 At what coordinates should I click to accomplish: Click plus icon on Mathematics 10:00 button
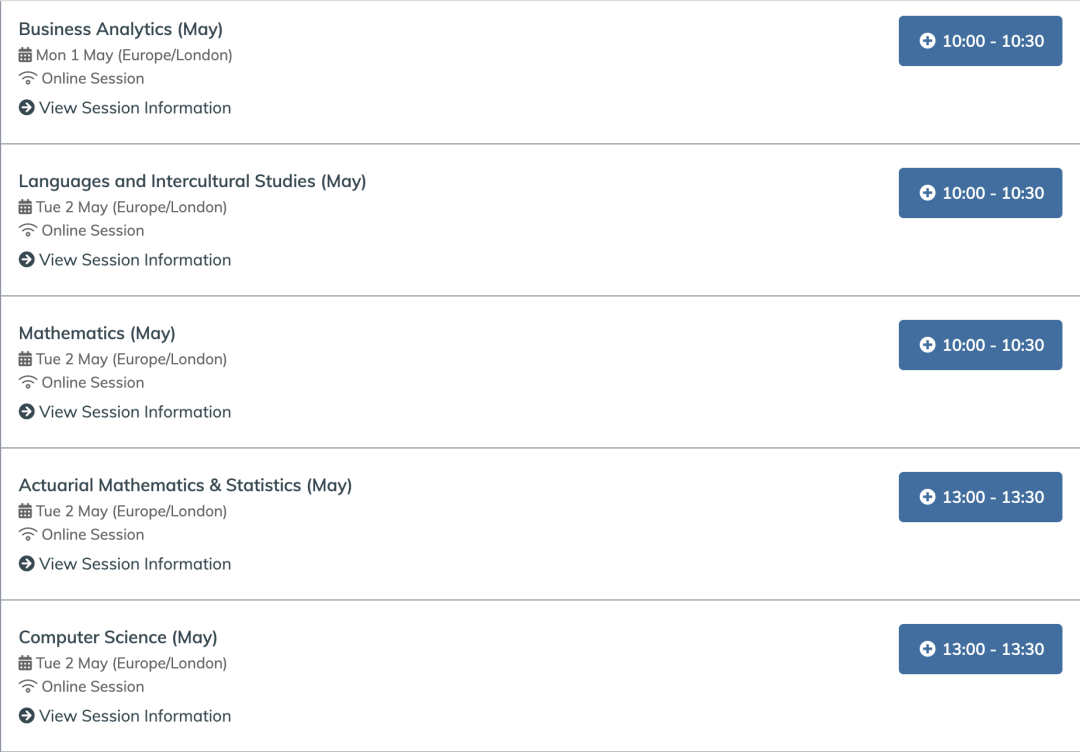(927, 345)
